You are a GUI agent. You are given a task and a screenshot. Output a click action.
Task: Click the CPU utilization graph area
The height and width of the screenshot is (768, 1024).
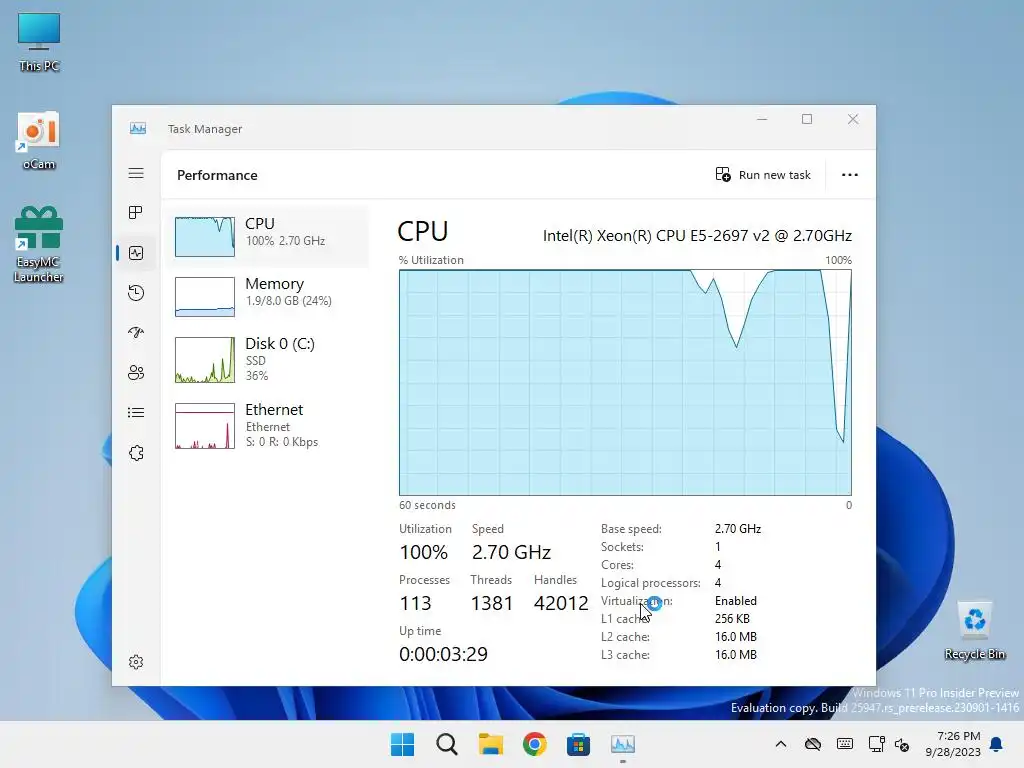pyautogui.click(x=625, y=383)
